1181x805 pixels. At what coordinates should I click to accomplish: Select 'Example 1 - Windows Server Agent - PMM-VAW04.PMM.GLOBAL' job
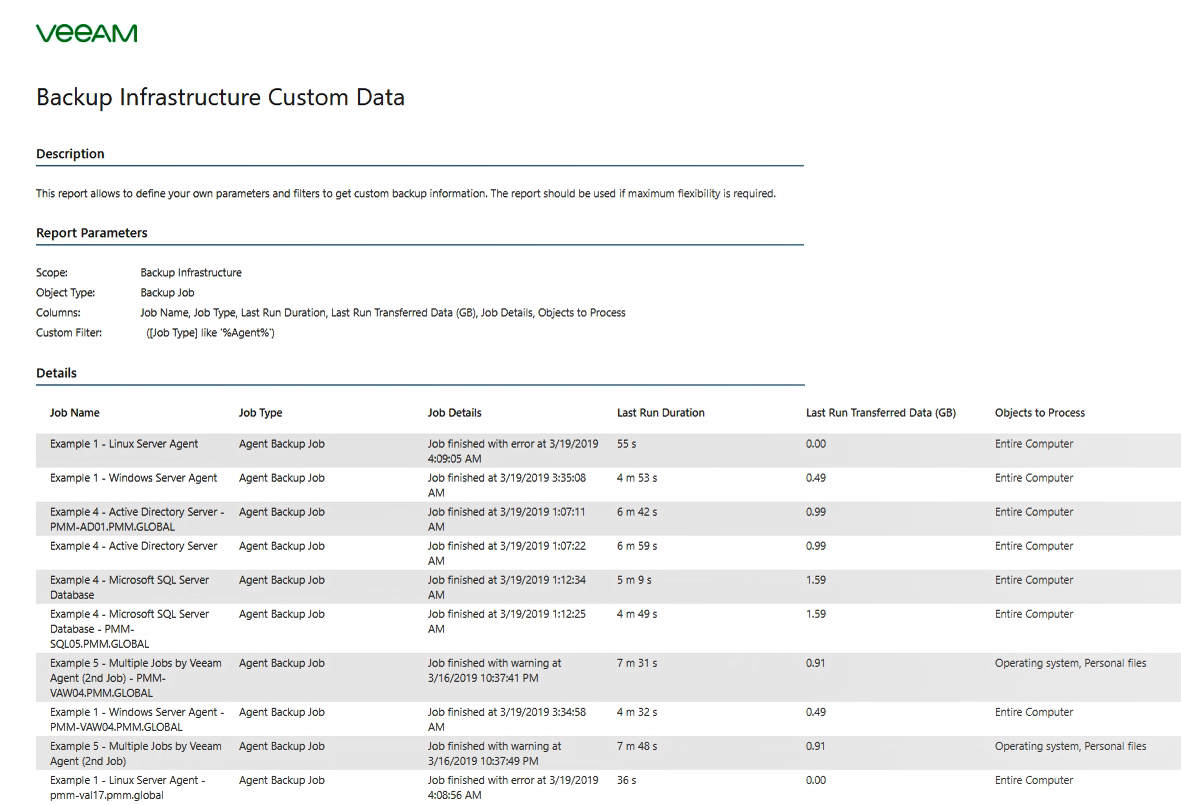tap(137, 719)
